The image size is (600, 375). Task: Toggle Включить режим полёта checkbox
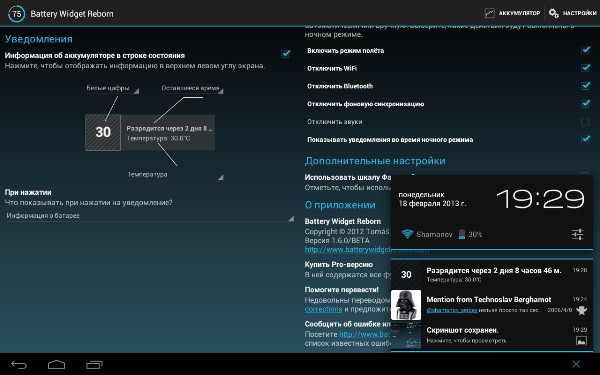[x=585, y=50]
